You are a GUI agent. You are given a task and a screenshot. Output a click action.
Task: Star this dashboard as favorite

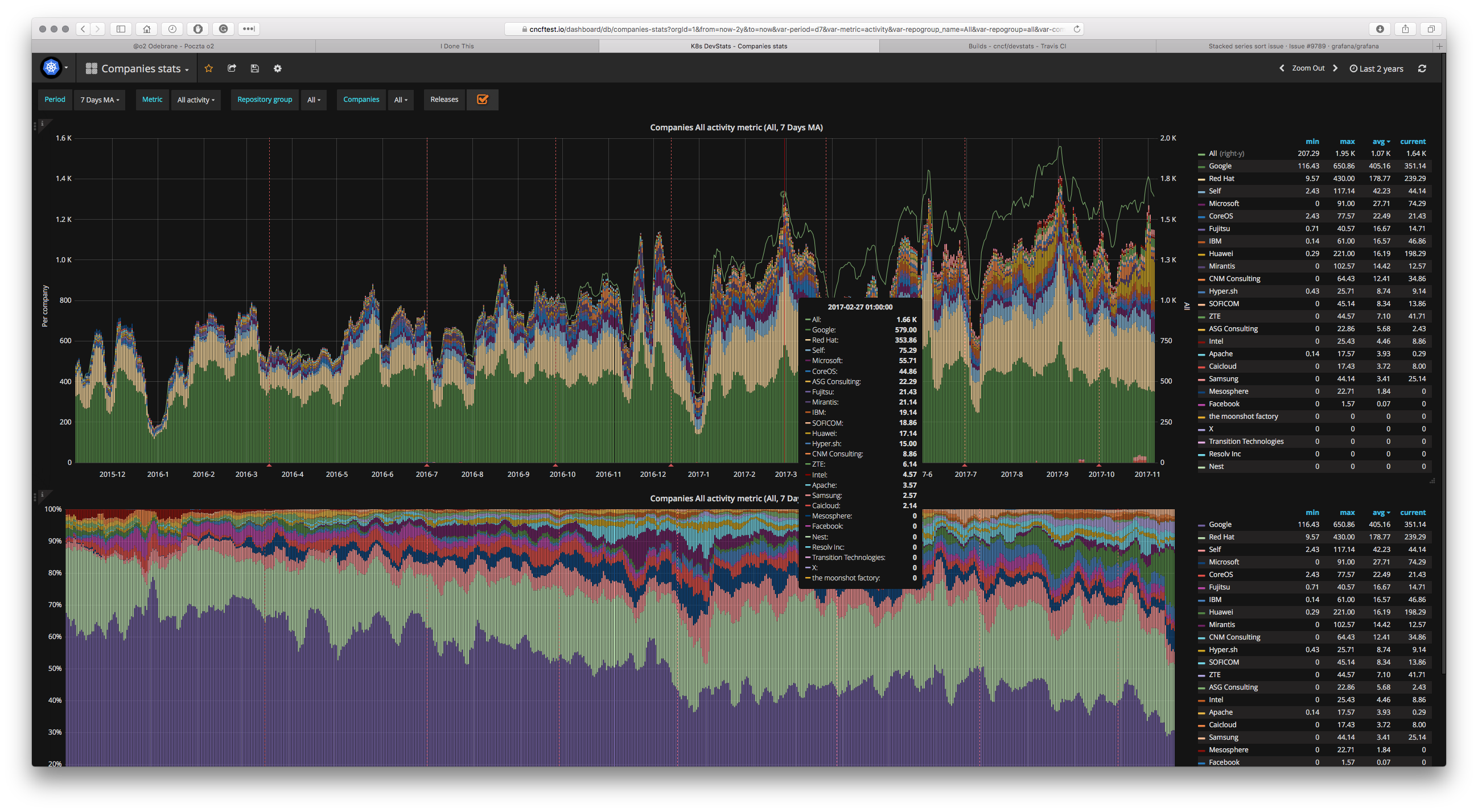(x=208, y=68)
